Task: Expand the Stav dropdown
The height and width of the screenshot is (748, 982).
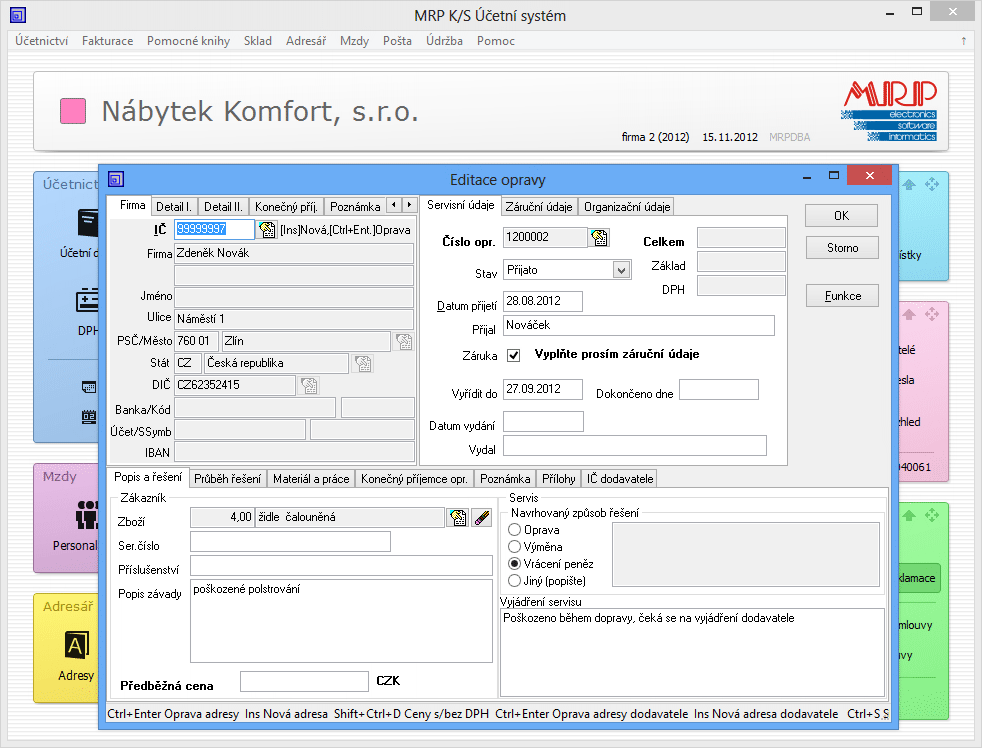Action: pos(621,271)
